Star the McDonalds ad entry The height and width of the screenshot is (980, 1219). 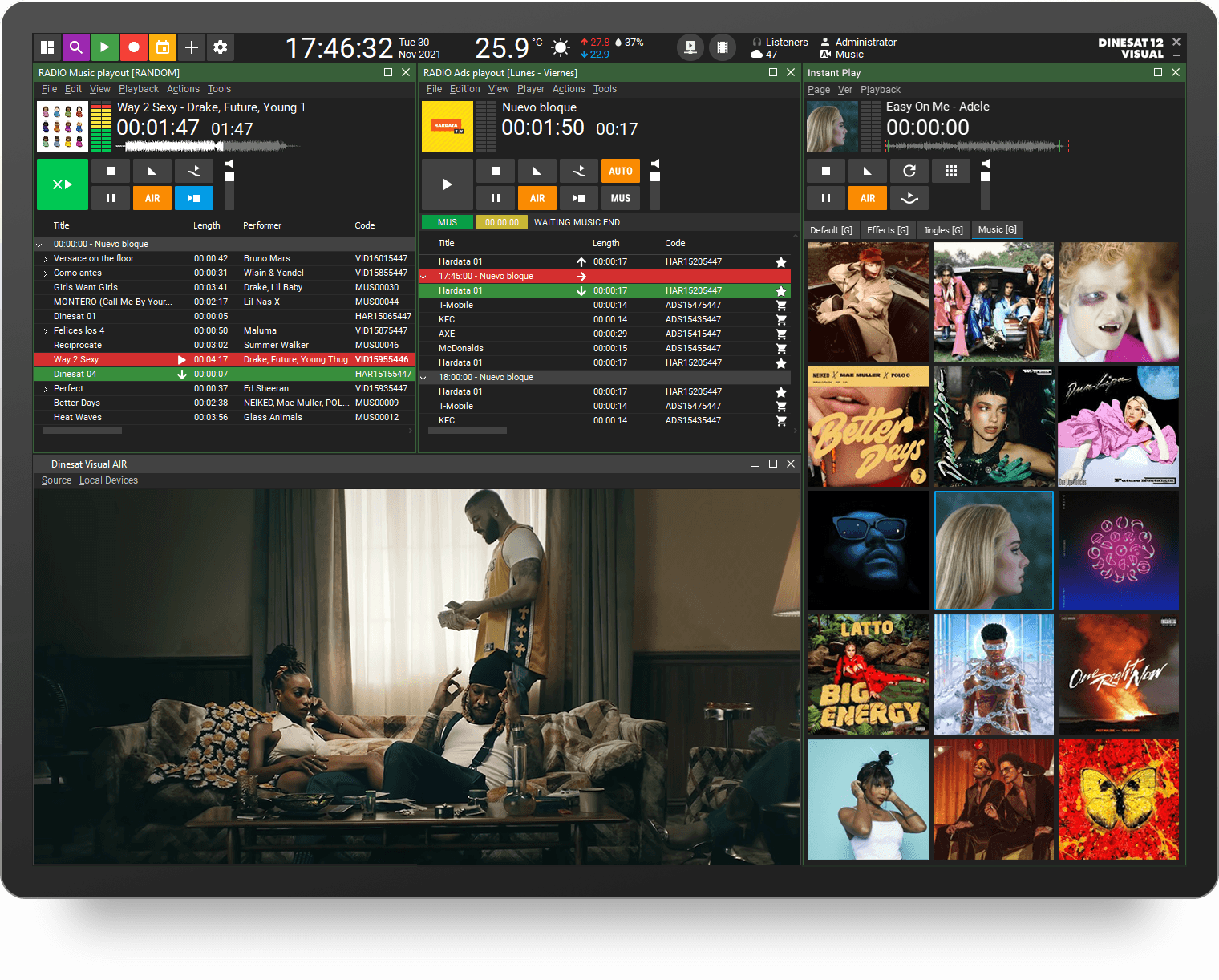pos(781,348)
